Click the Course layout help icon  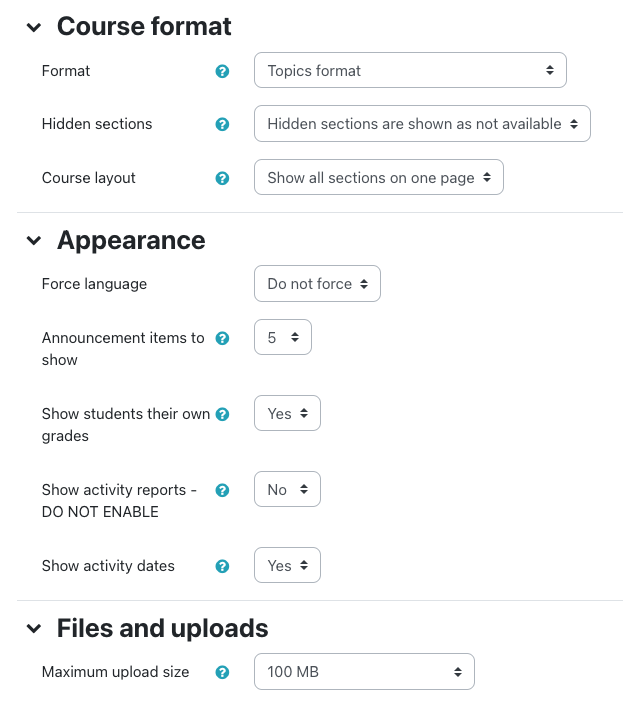(x=222, y=178)
